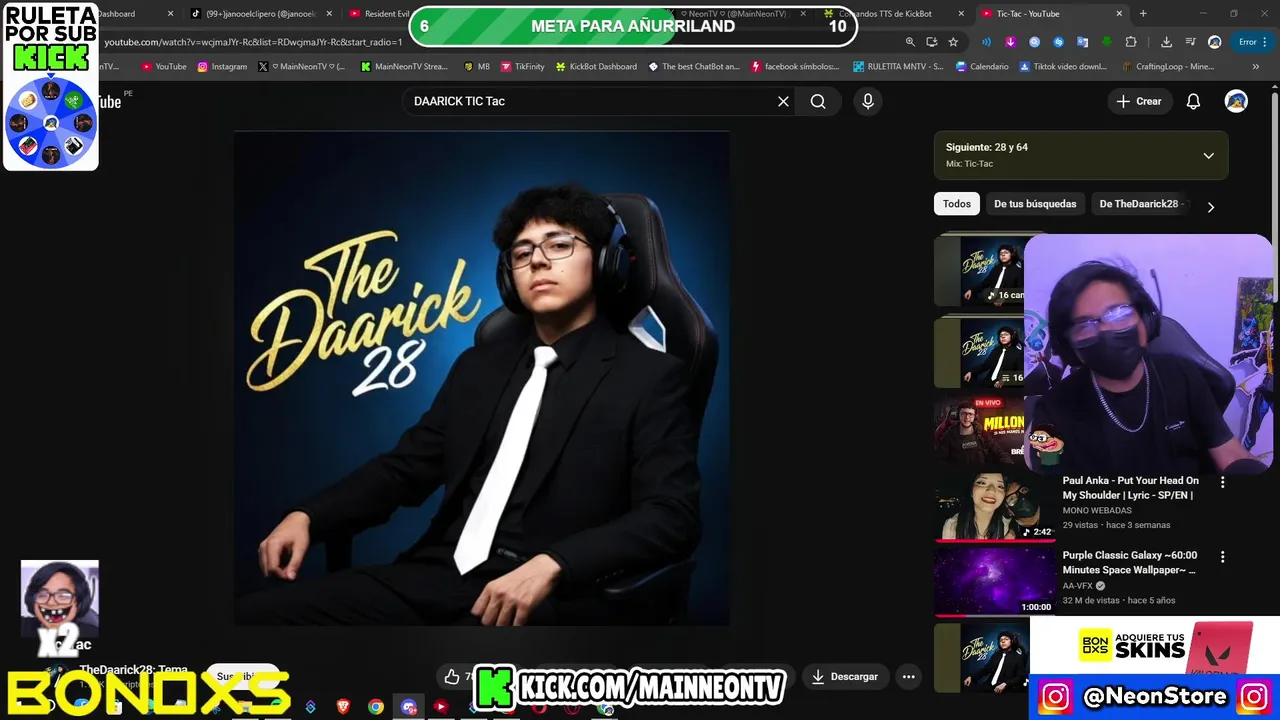Open more actions ellipsis under video

tap(908, 677)
